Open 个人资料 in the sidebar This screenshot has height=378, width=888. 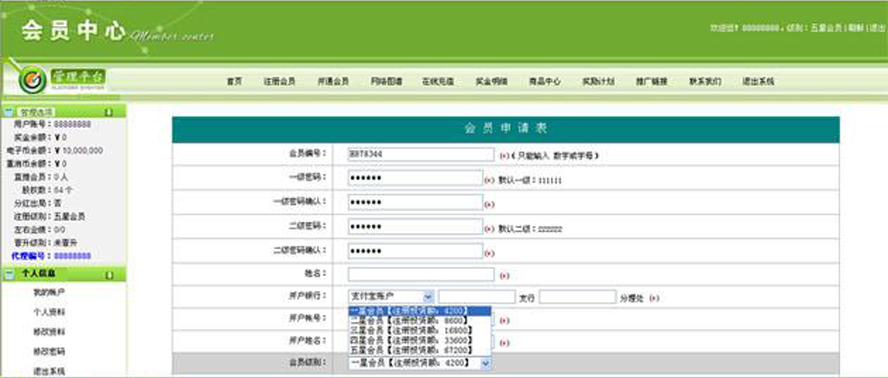[49, 312]
